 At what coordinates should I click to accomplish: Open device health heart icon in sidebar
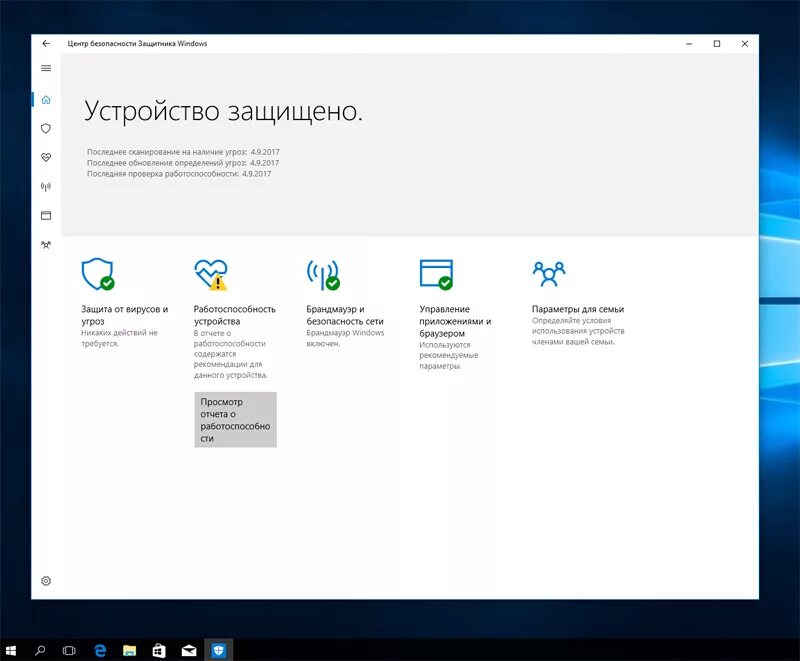(46, 158)
